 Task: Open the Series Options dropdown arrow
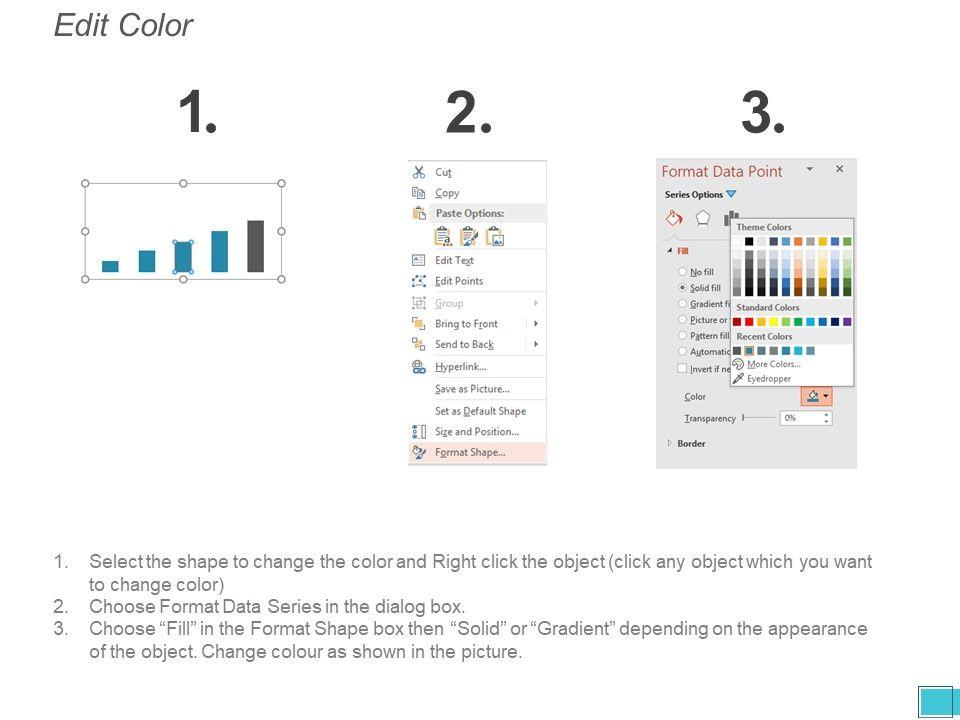[731, 194]
